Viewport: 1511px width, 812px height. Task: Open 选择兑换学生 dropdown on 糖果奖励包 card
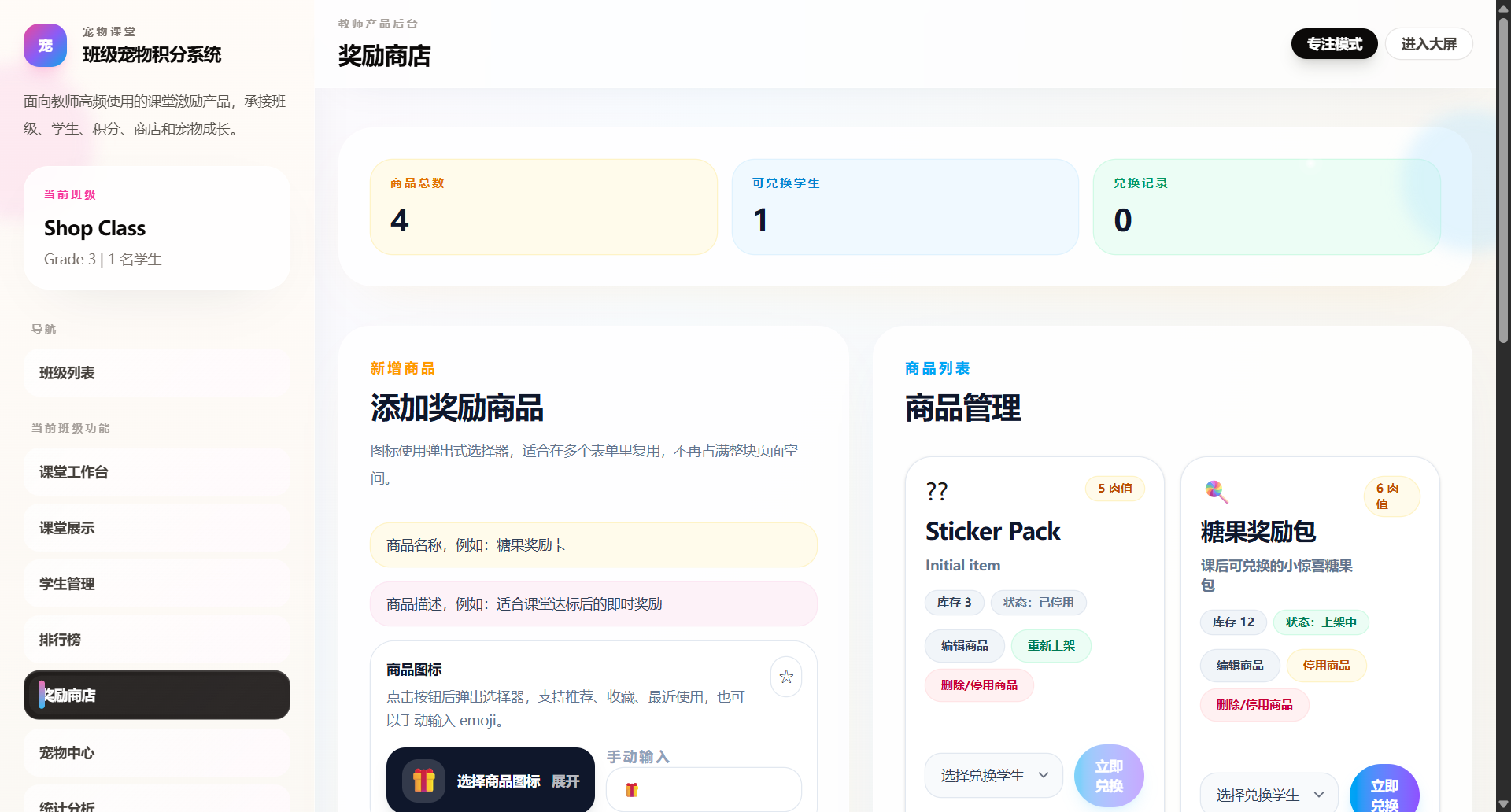pyautogui.click(x=1267, y=795)
